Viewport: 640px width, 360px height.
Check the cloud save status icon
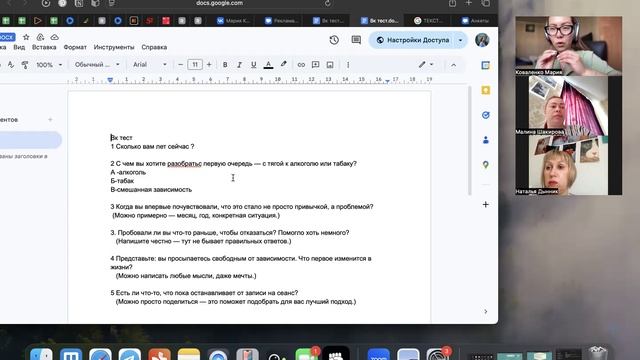(x=54, y=37)
